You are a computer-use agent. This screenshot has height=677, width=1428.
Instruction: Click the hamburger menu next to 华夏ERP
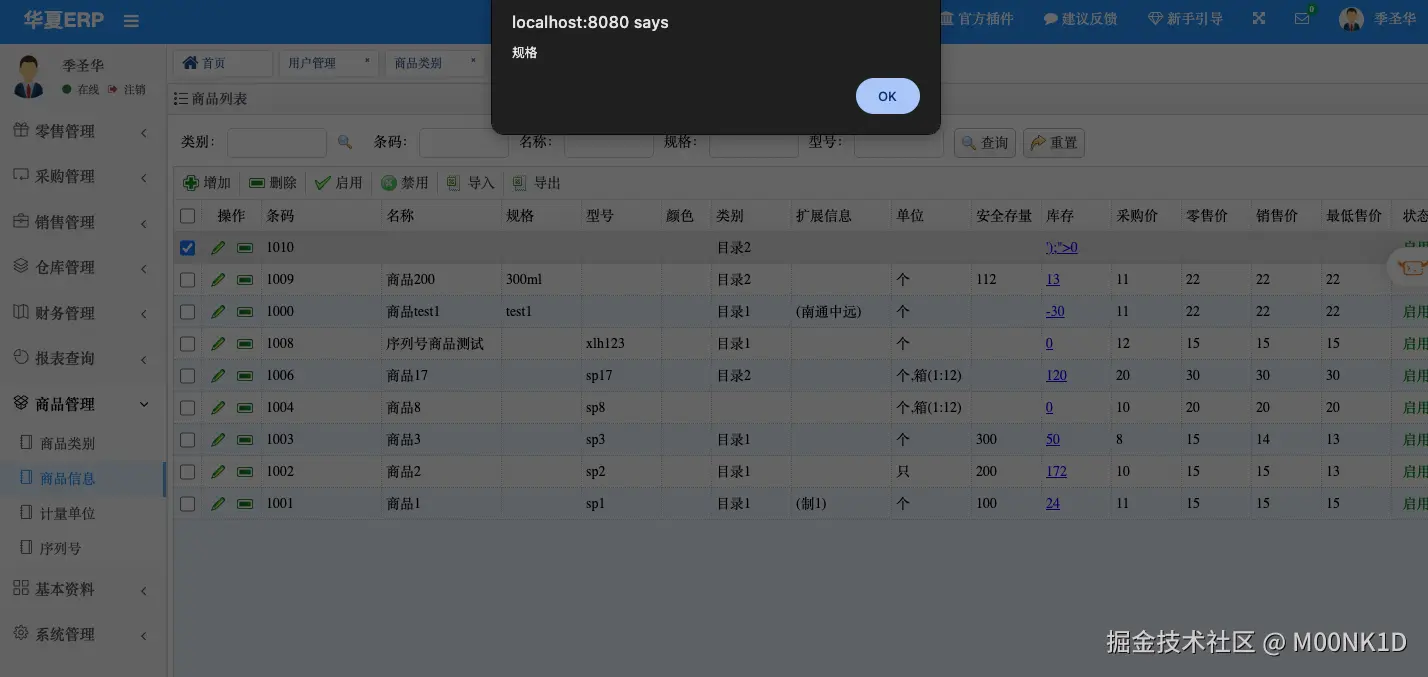[131, 20]
